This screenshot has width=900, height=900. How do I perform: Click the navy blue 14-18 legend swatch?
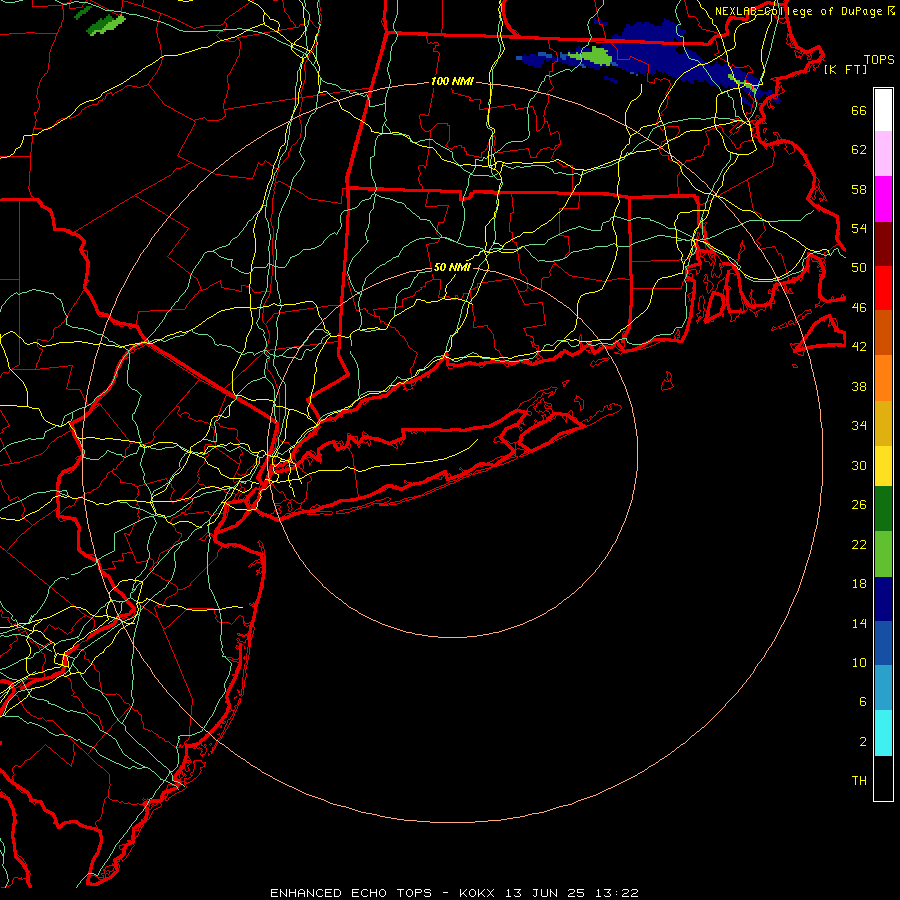tap(883, 599)
